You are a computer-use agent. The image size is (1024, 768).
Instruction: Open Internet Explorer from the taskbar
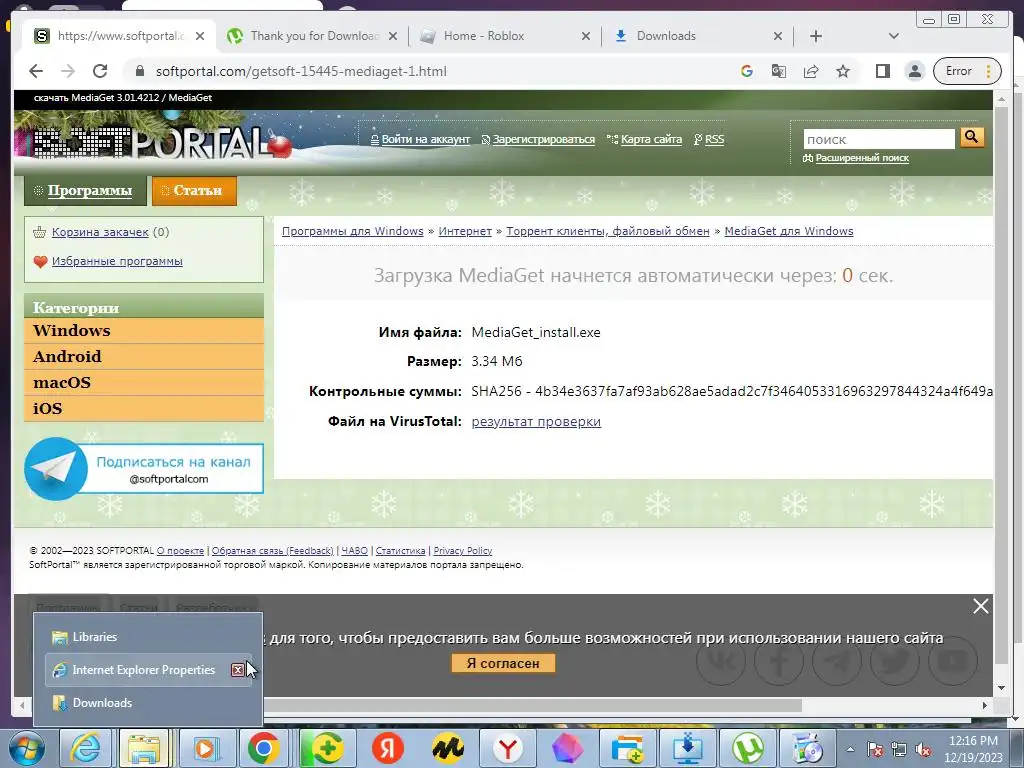pyautogui.click(x=86, y=748)
